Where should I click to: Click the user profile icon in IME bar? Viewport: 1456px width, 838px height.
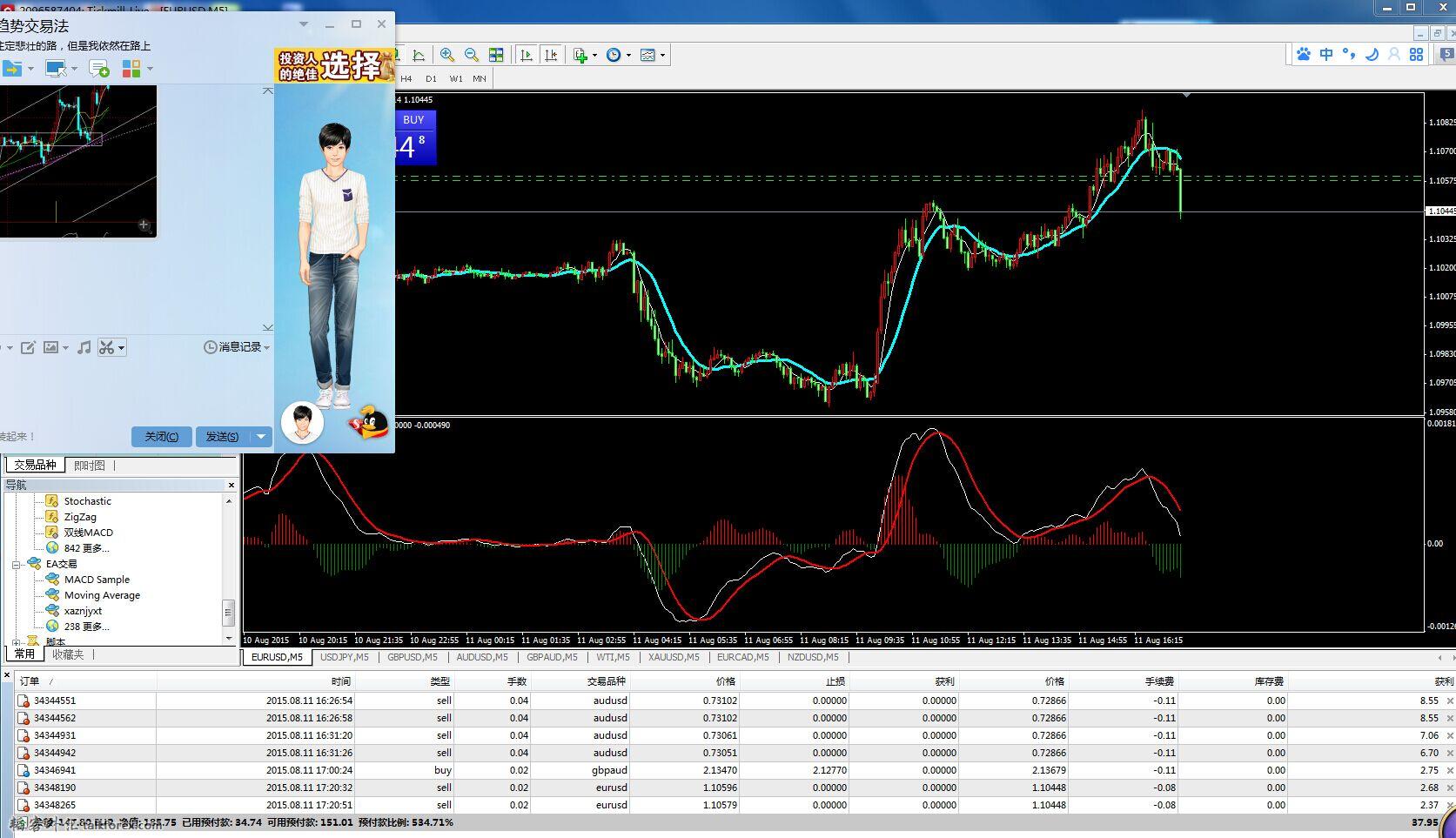click(1393, 54)
